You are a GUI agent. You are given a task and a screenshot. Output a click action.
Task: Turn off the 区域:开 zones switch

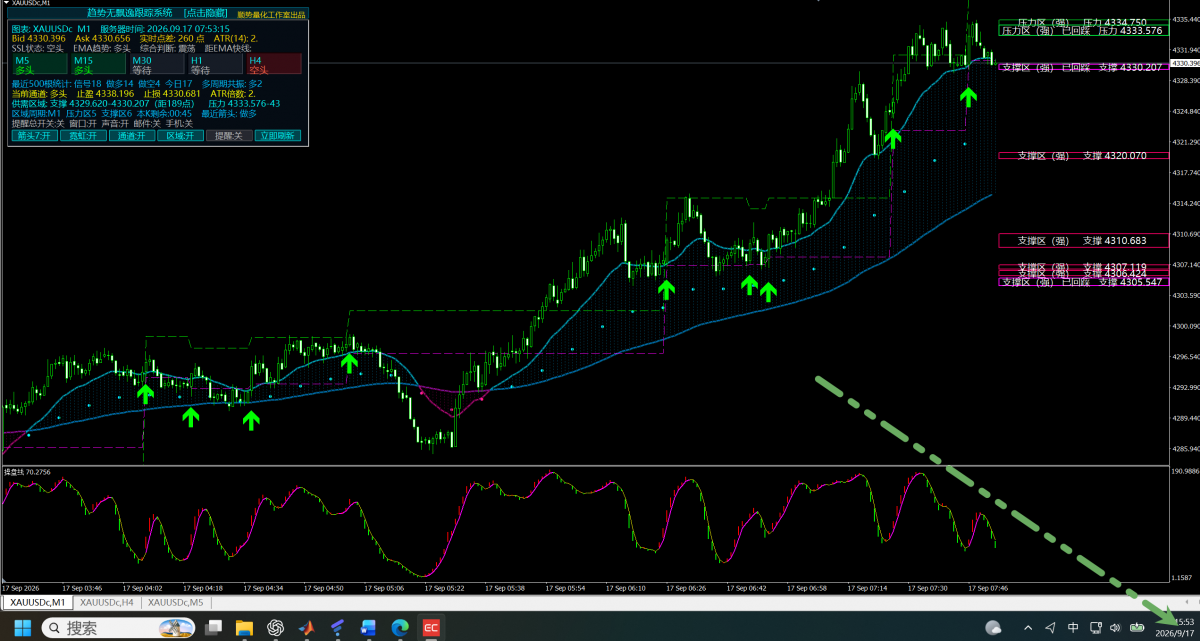180,136
